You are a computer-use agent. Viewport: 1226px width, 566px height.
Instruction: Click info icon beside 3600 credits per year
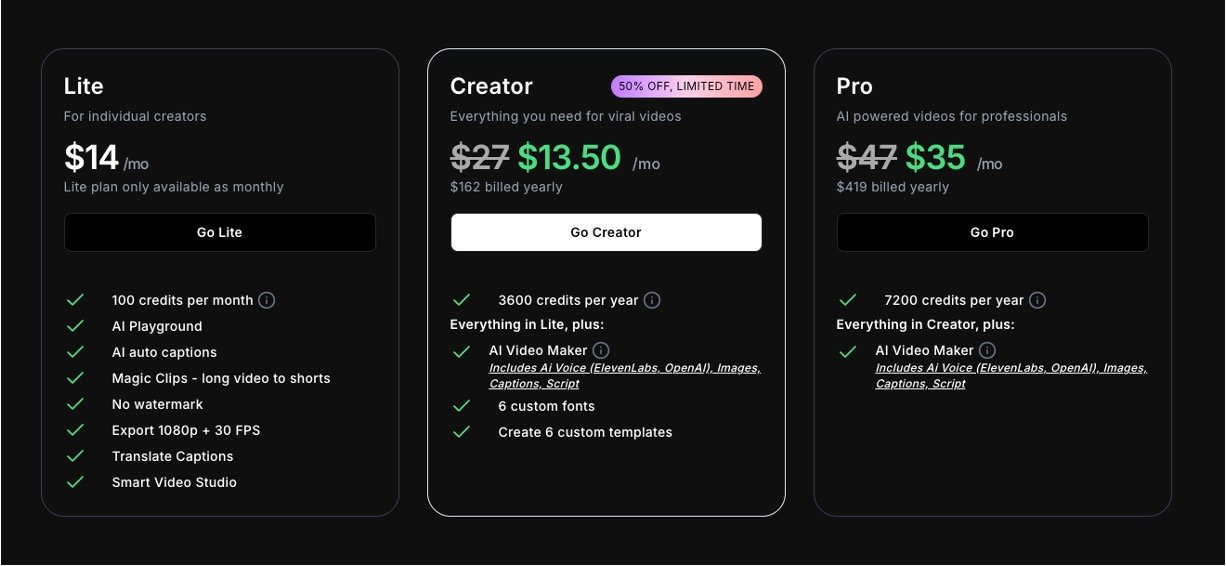[x=652, y=300]
